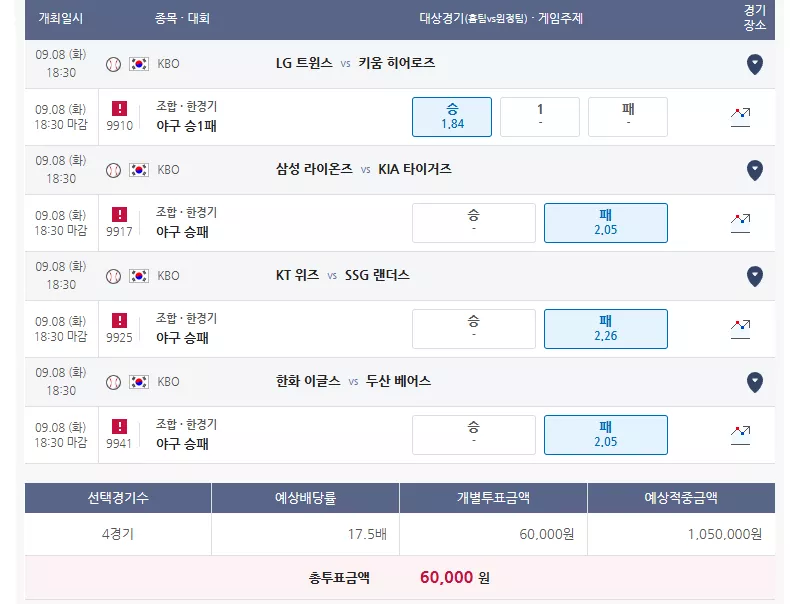Open venue location pin for 삼성 라이온즈 match

point(754,170)
